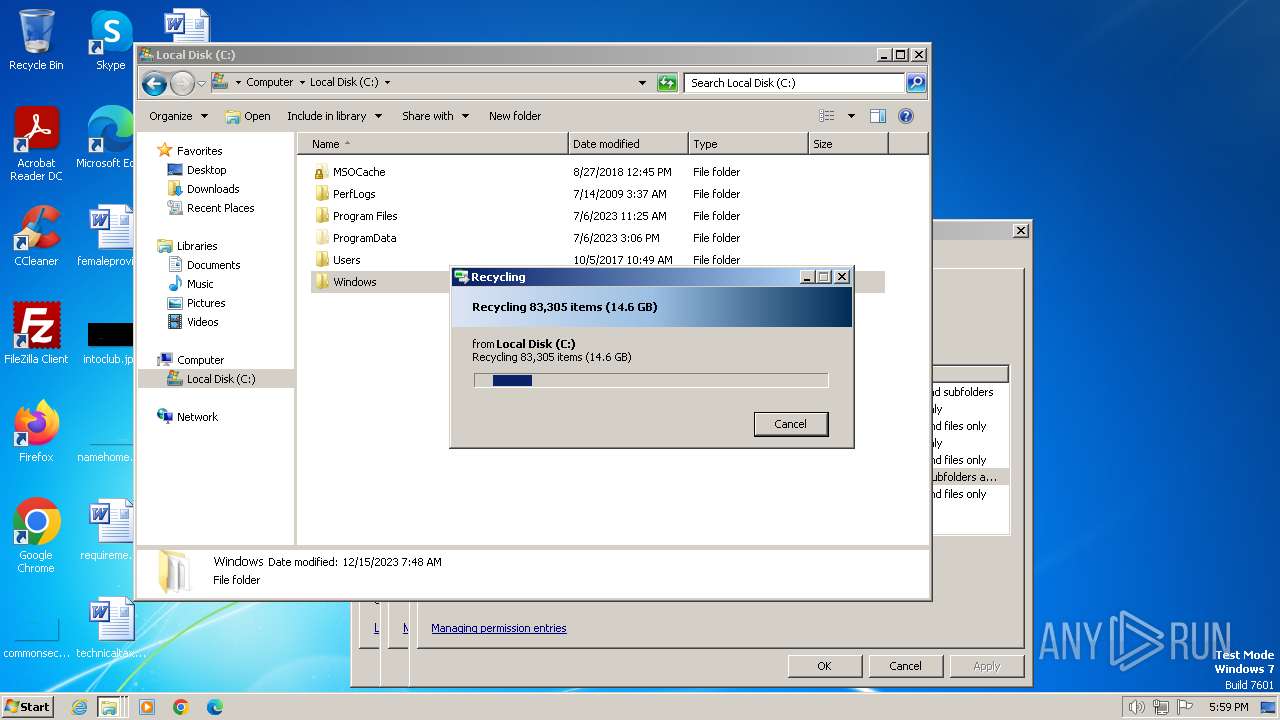
Task: Open the address bar history dropdown
Action: coord(642,83)
